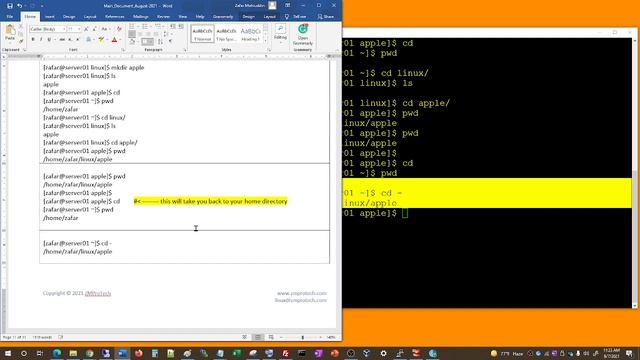This screenshot has width=640, height=360.
Task: Switch to the Insert tab
Action: tap(49, 17)
